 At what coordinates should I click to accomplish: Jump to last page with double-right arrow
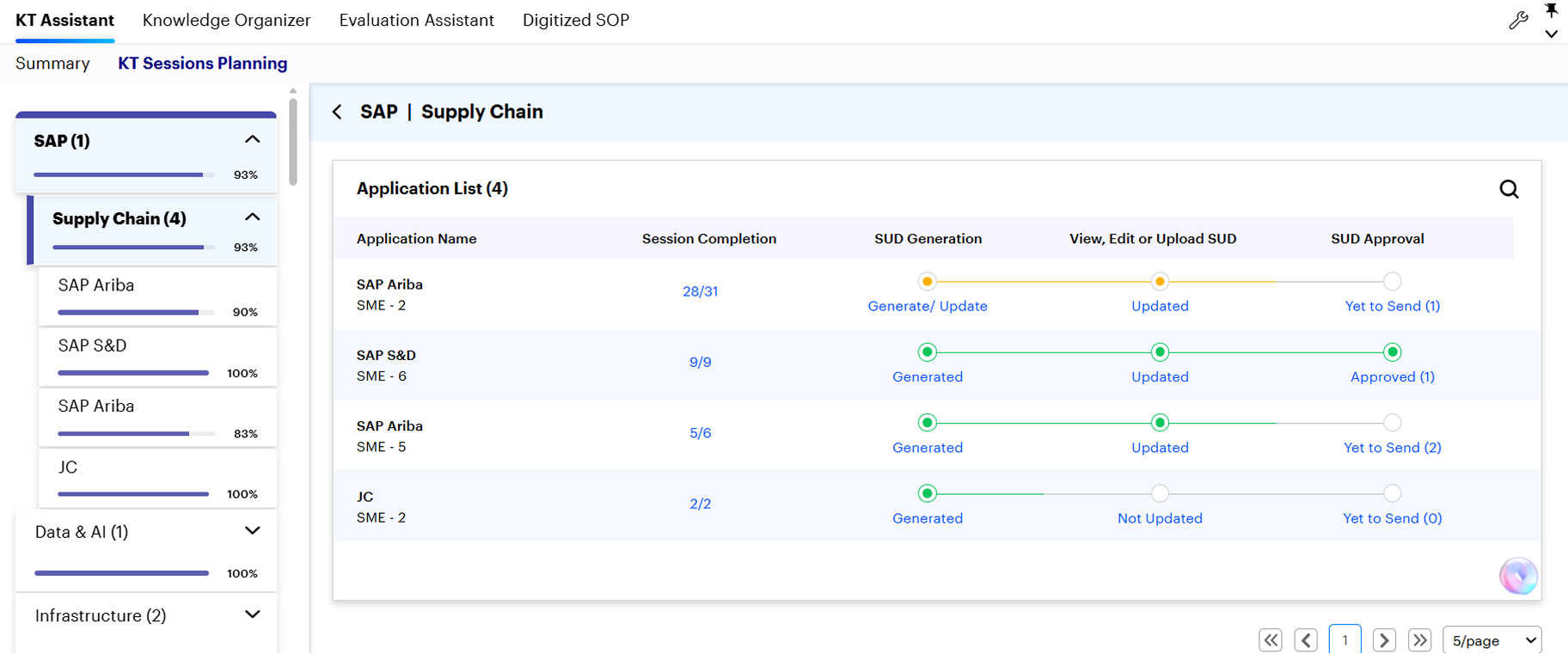pos(1420,640)
